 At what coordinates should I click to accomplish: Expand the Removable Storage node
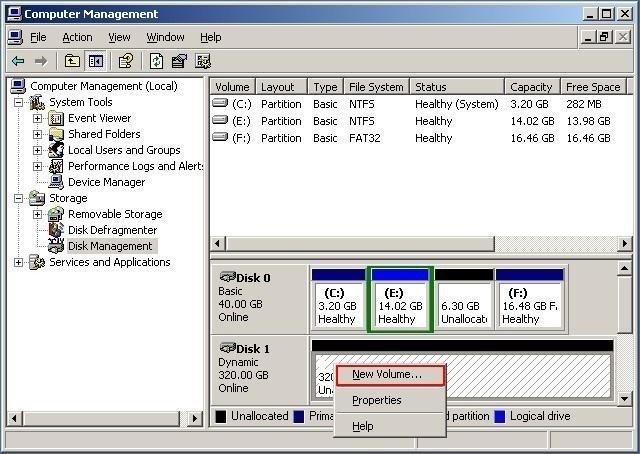pos(37,214)
